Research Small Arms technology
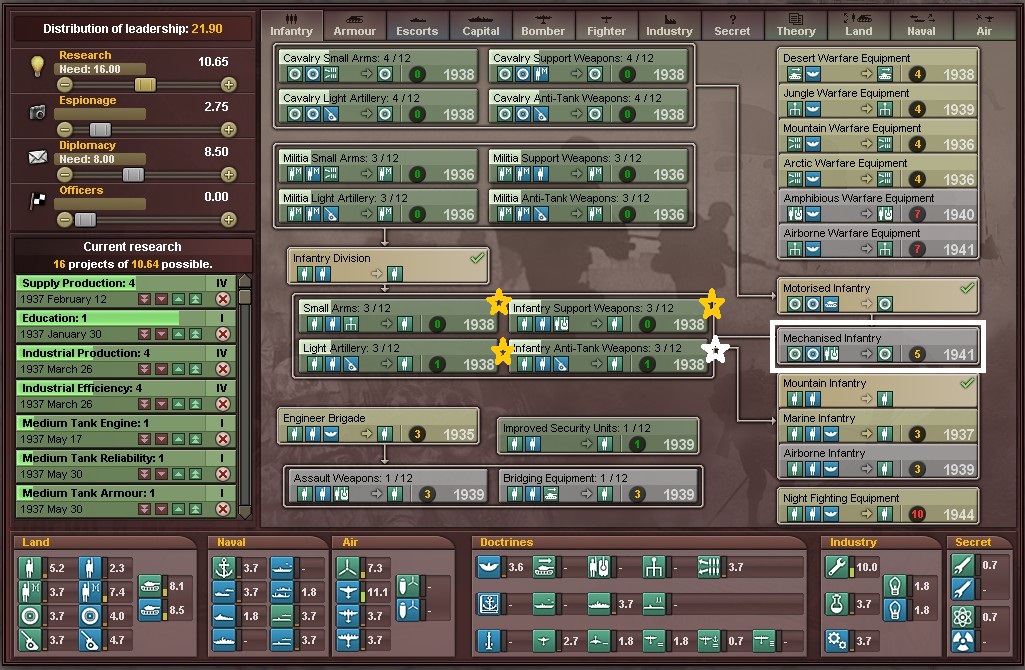The height and width of the screenshot is (670, 1025). coord(397,316)
